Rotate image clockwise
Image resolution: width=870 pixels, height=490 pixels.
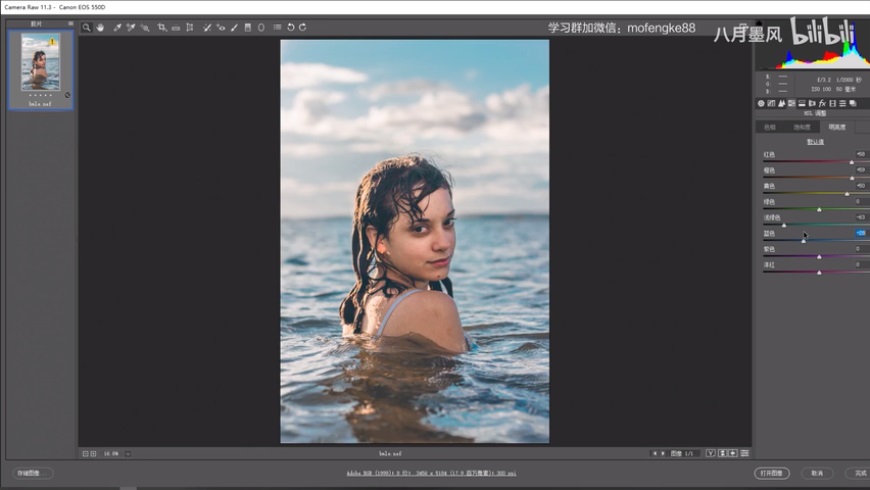tap(303, 27)
